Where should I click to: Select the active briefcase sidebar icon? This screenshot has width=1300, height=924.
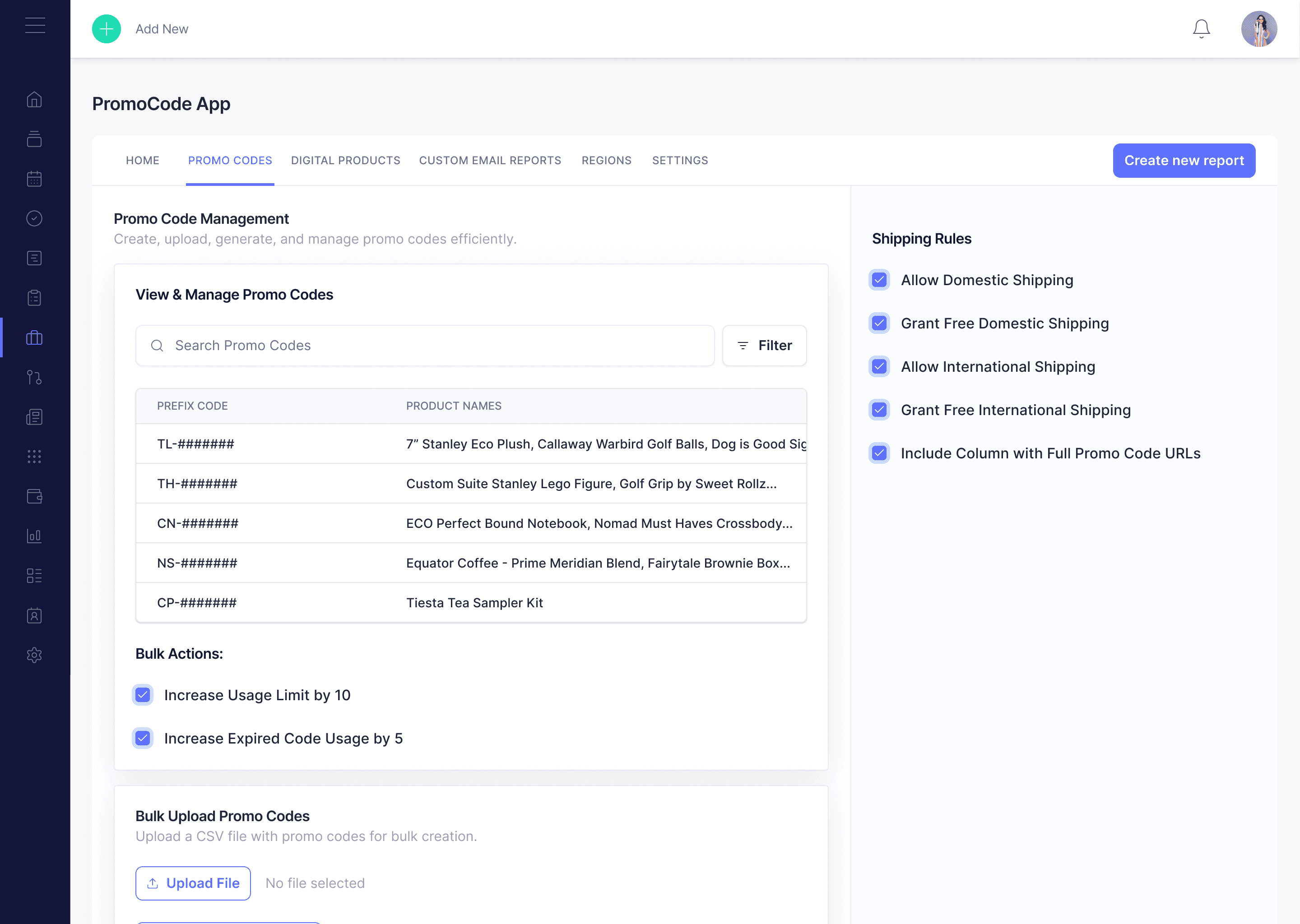click(34, 338)
